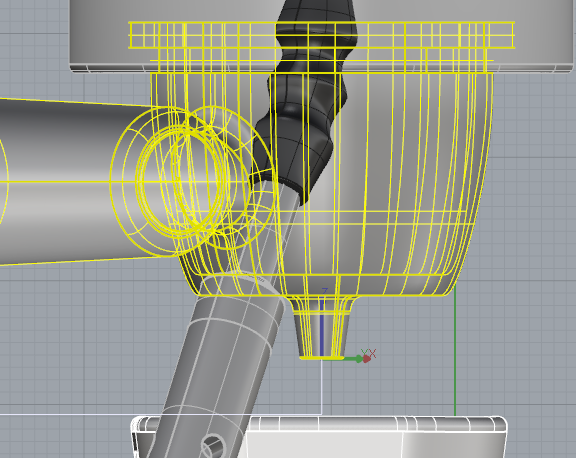
Task: Click the yellow rectangular flange at top
Action: coord(321,35)
